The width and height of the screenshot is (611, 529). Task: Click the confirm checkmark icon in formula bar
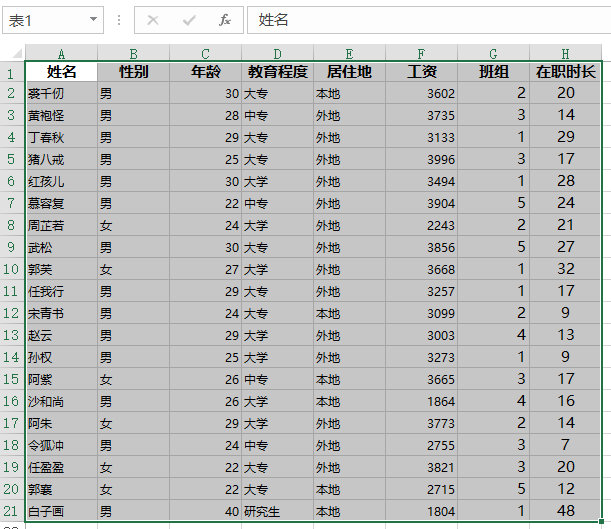click(x=189, y=20)
